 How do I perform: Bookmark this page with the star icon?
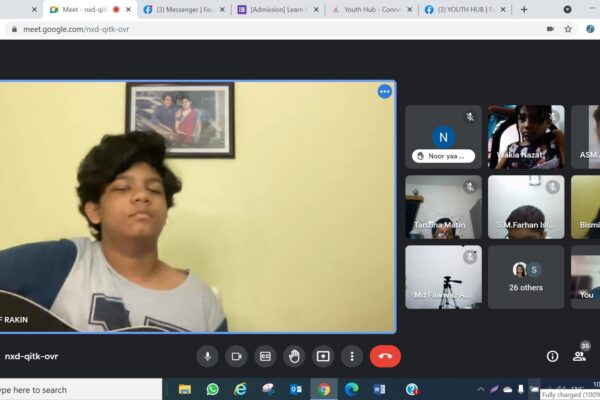tap(568, 29)
